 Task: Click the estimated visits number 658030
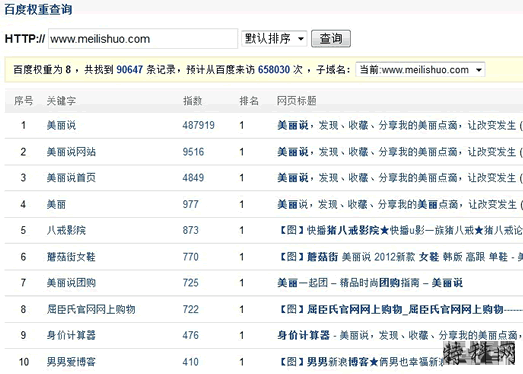coord(274,70)
